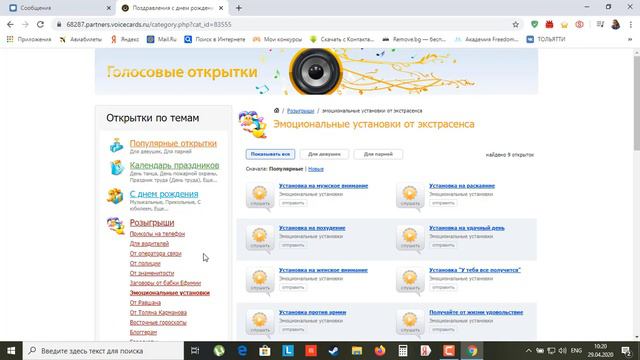Click the Календарь праздников category icon
This screenshot has width=640, height=360.
(117, 167)
